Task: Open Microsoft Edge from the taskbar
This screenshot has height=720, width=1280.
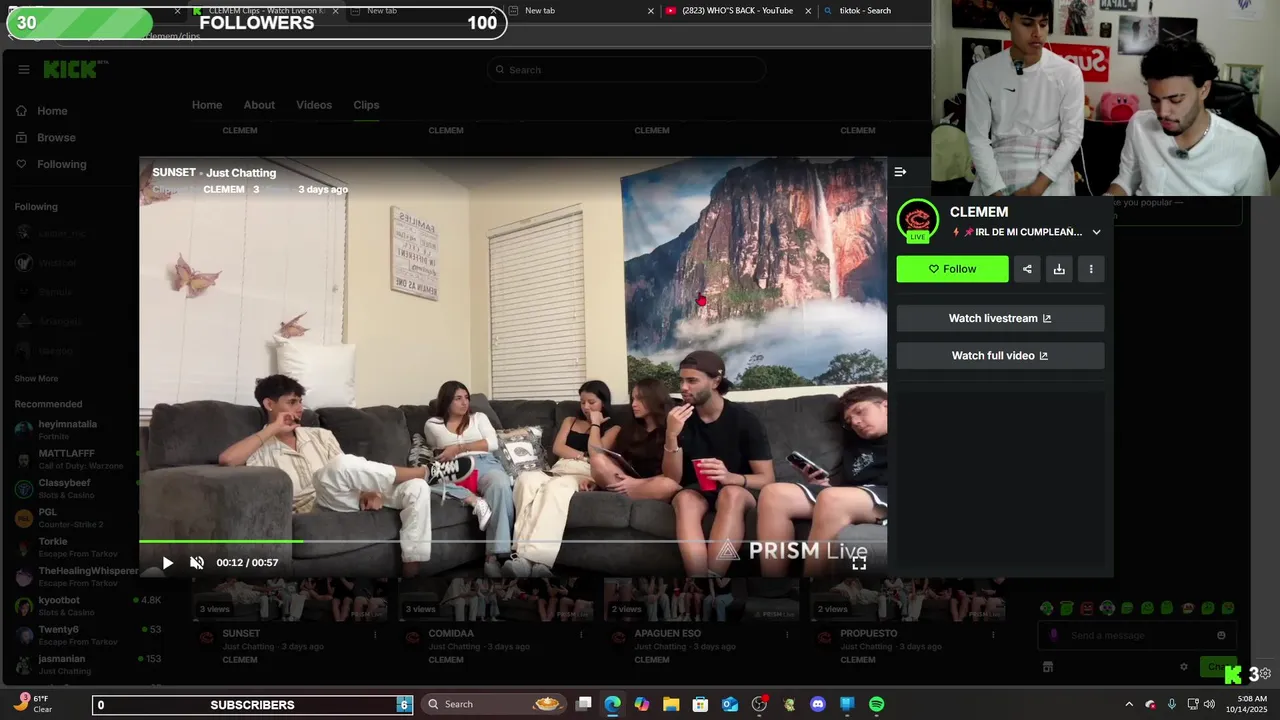Action: click(x=612, y=704)
